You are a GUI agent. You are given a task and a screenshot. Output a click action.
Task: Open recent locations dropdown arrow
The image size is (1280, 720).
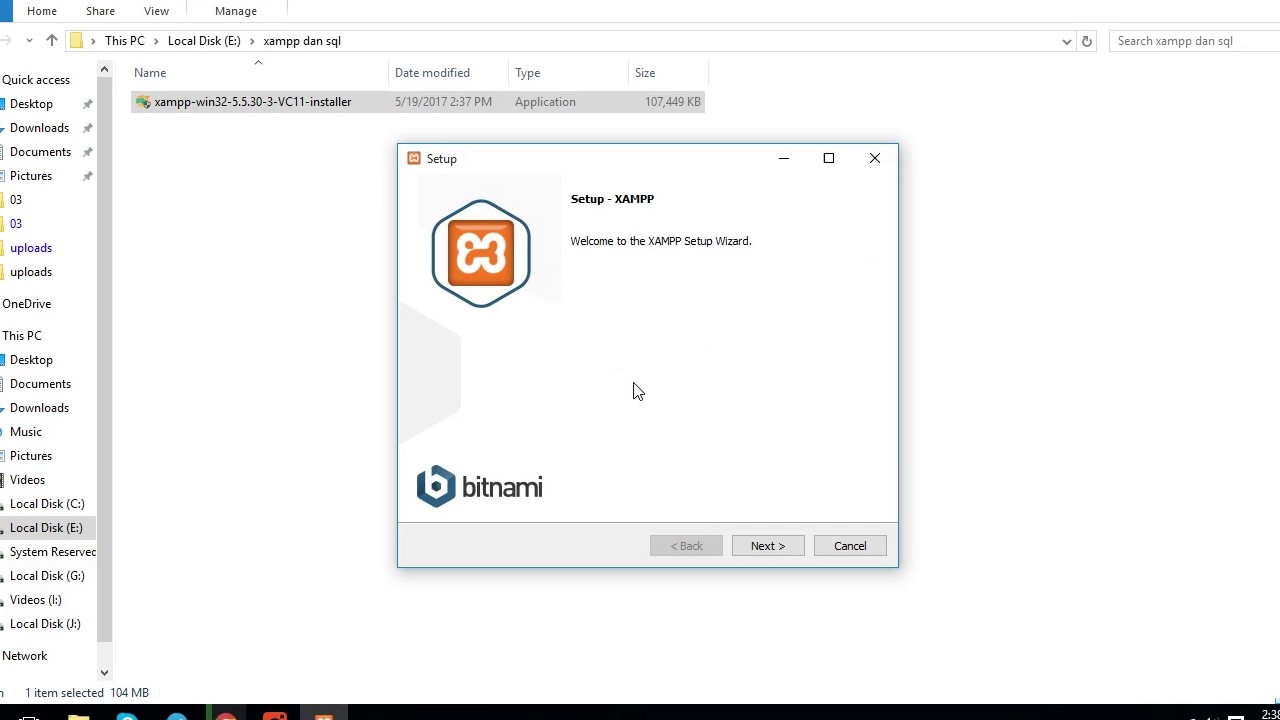click(x=29, y=41)
